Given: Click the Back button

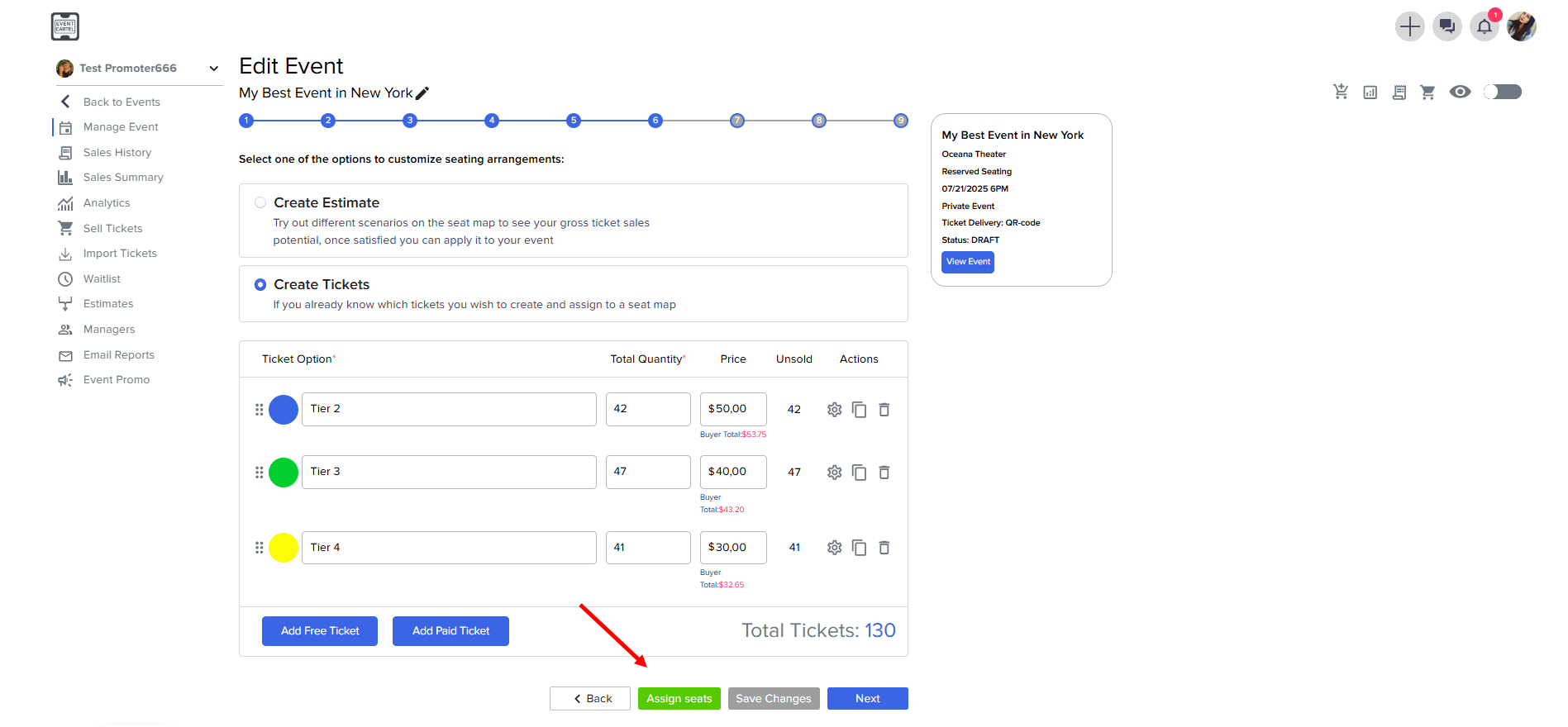Looking at the screenshot, I should (x=590, y=699).
